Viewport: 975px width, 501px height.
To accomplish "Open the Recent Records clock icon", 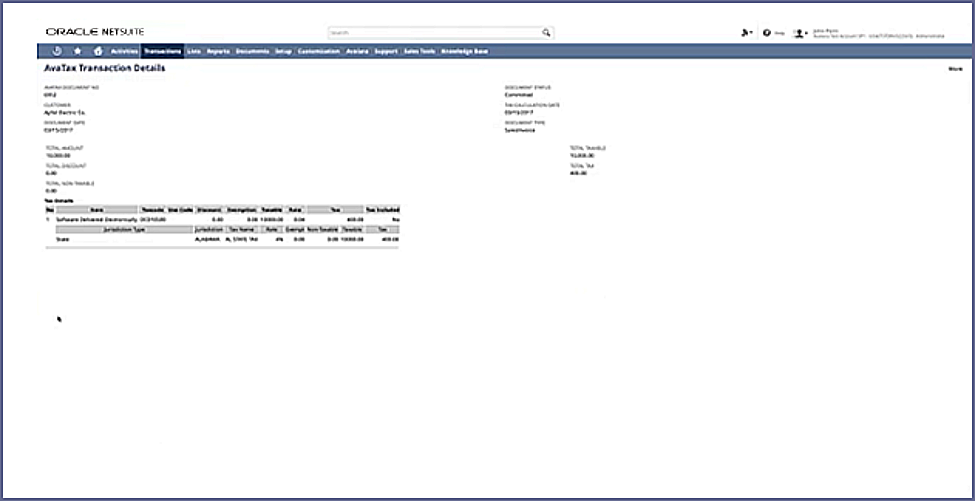I will [x=57, y=50].
